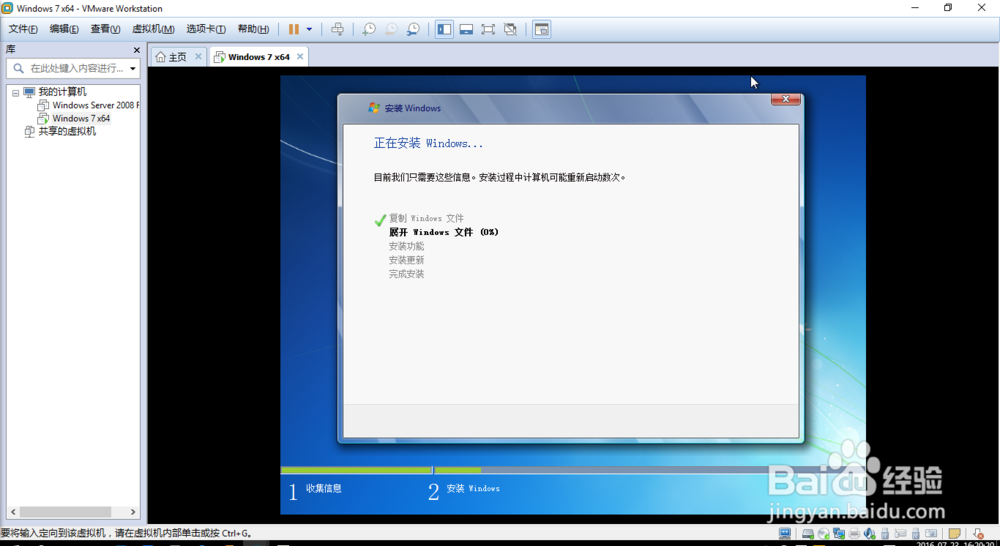Image resolution: width=1000 pixels, height=546 pixels.
Task: Click the network adapter status icon
Action: pyautogui.click(x=839, y=533)
